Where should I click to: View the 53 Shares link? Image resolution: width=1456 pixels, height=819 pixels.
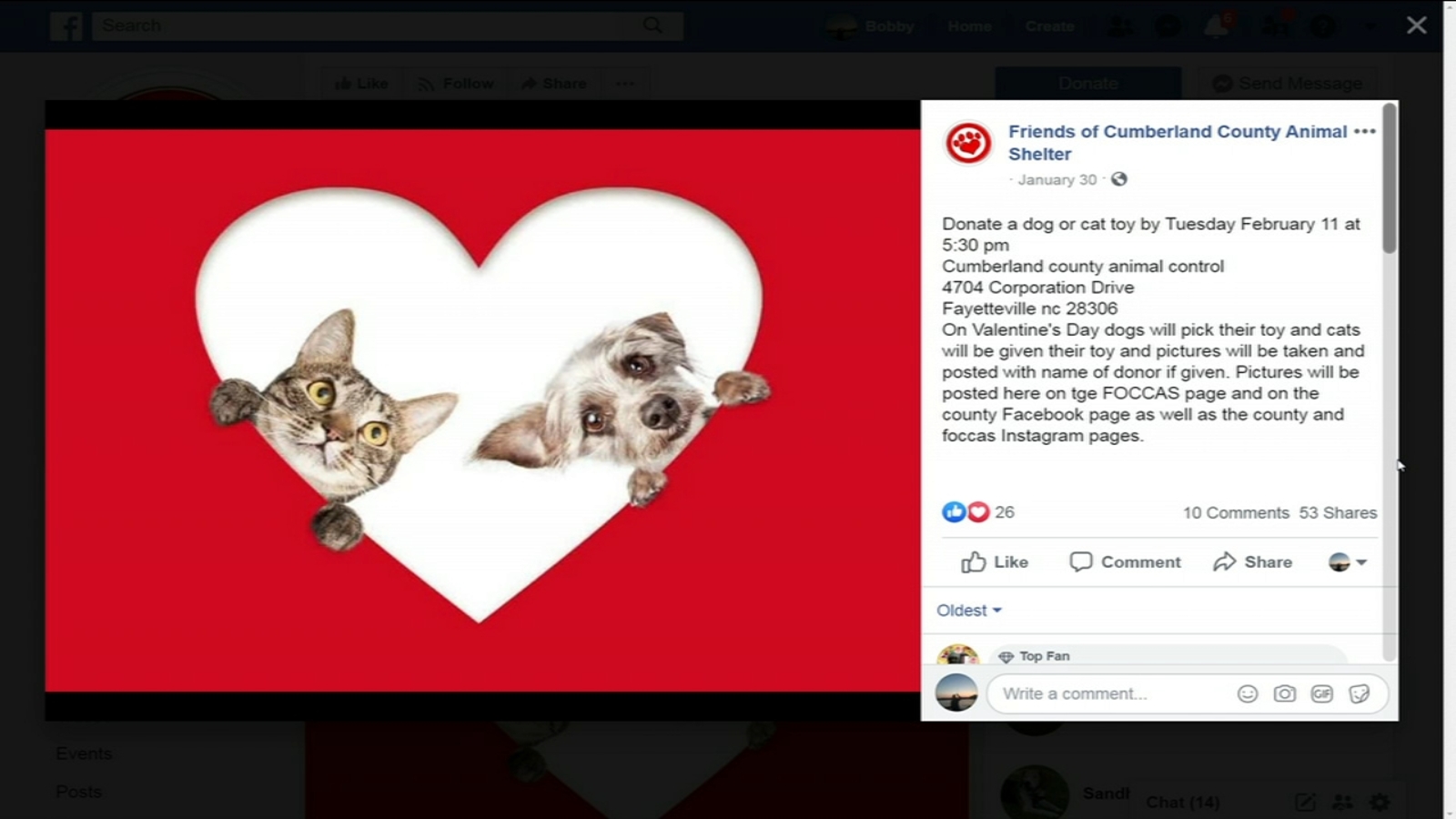coord(1338,513)
